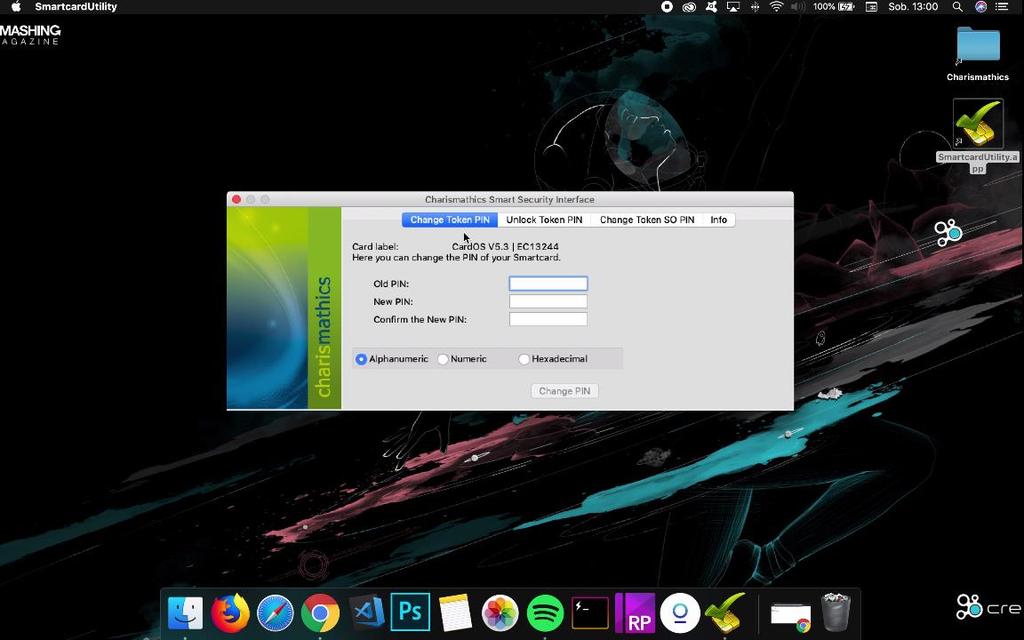Click the Change PIN button
This screenshot has height=640, width=1024.
click(x=564, y=391)
